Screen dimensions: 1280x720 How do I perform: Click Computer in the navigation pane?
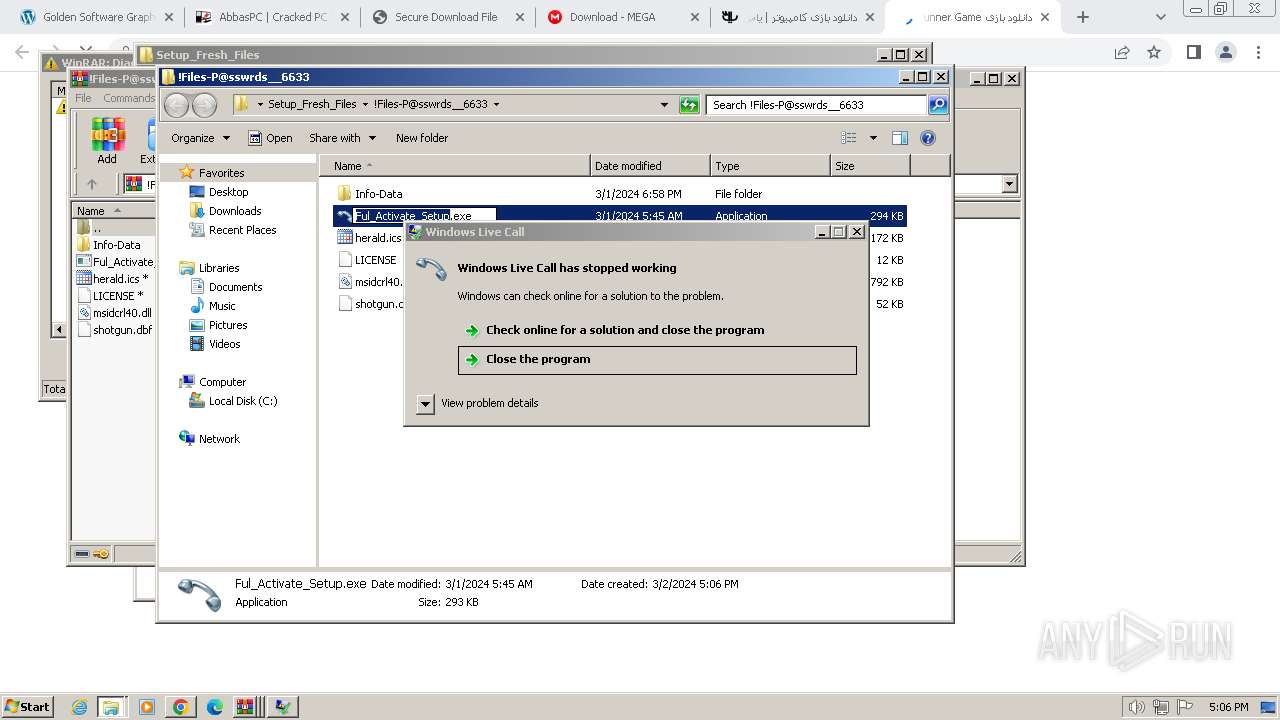222,382
